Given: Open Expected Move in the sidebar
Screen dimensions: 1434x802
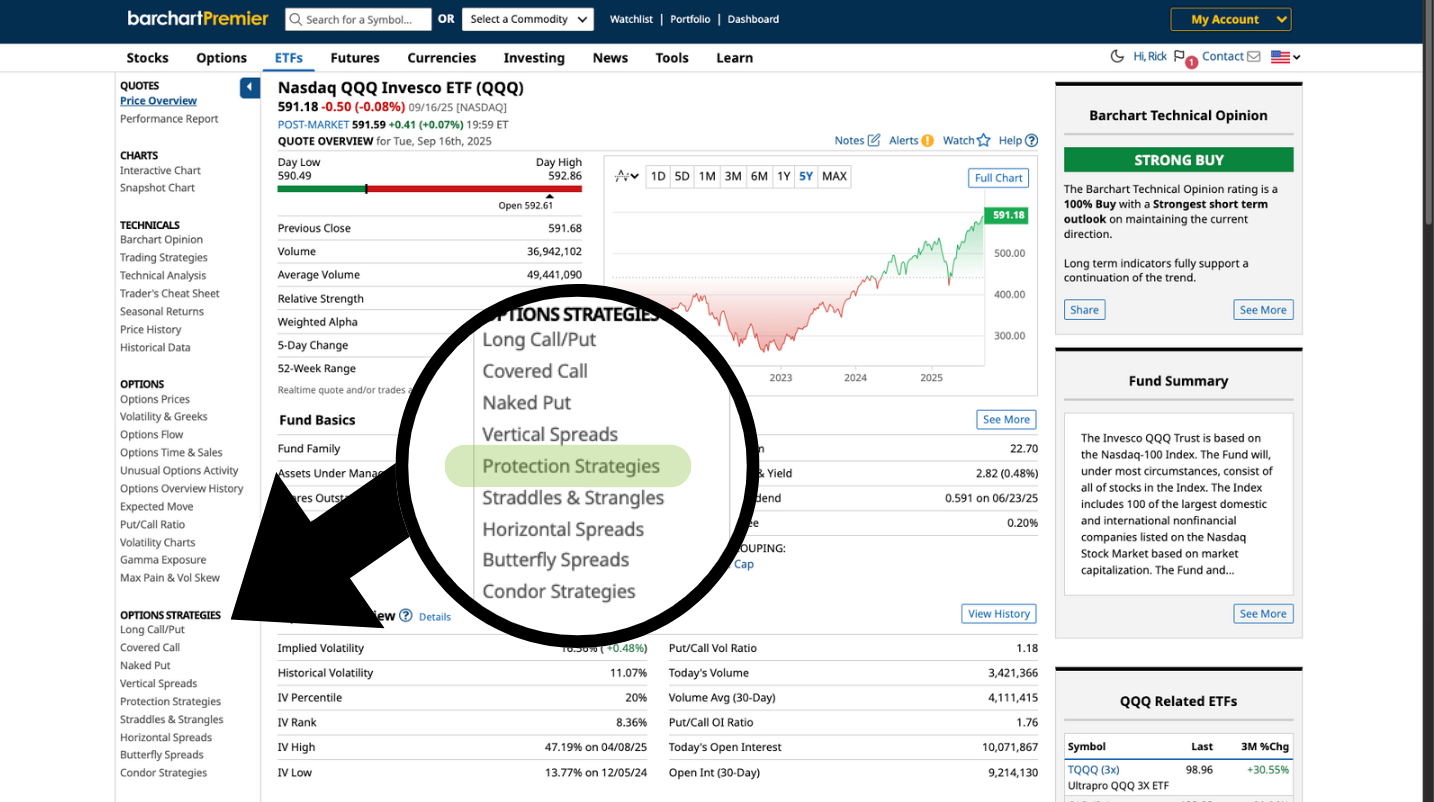Looking at the screenshot, I should tap(157, 507).
